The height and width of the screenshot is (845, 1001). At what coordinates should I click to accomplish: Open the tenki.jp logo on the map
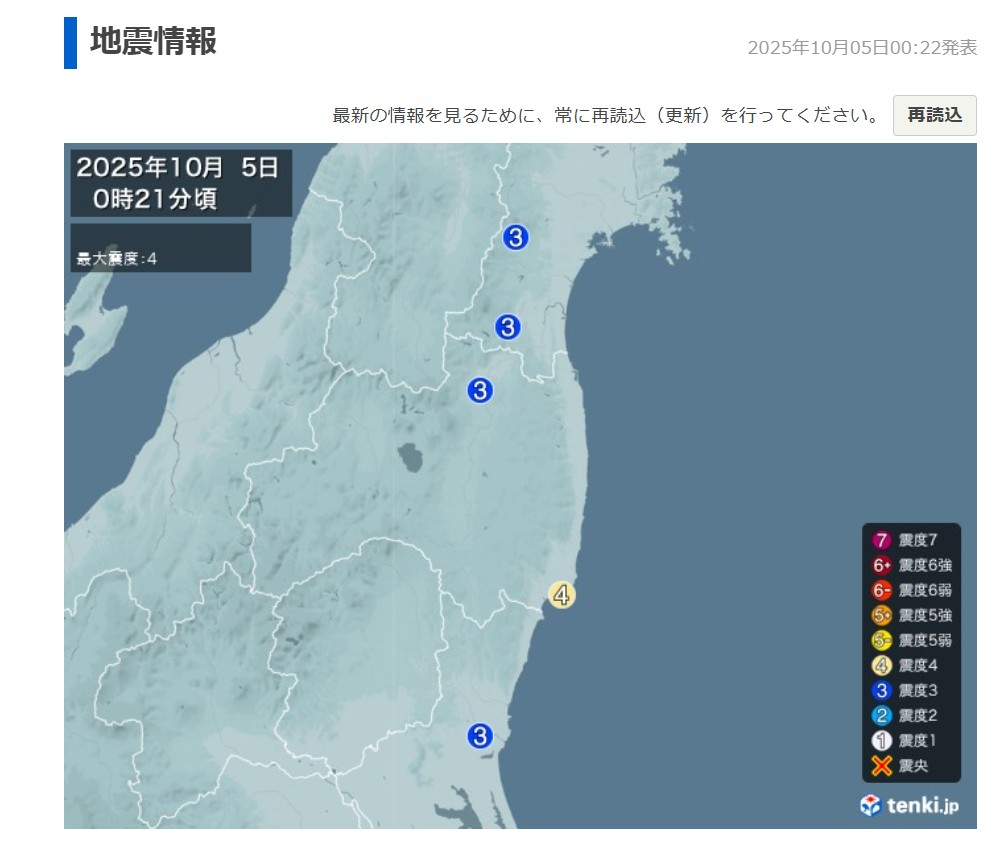pyautogui.click(x=909, y=805)
